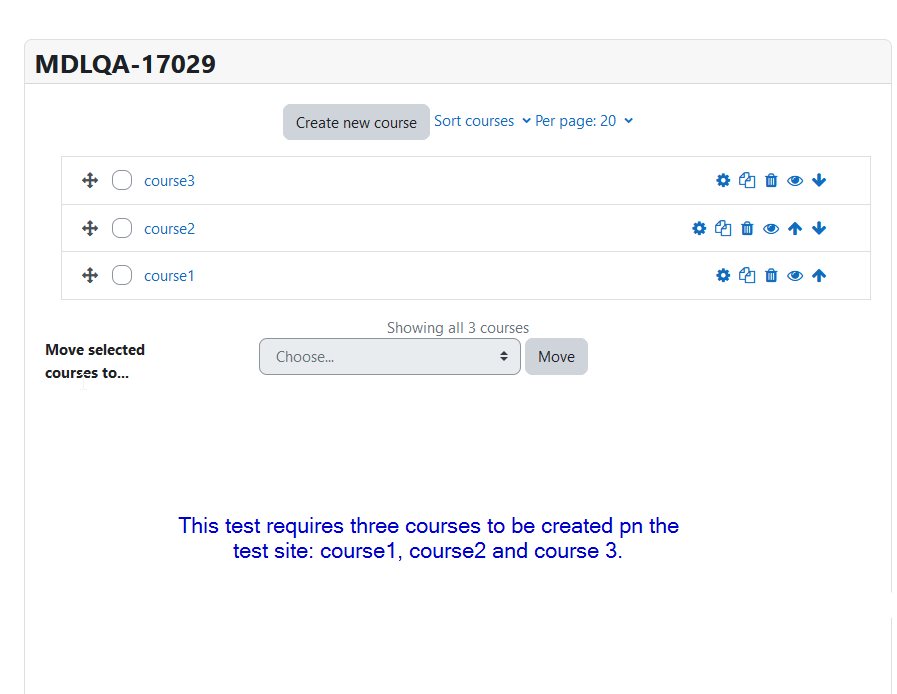Click the Move button
This screenshot has width=897, height=694.
coord(556,356)
